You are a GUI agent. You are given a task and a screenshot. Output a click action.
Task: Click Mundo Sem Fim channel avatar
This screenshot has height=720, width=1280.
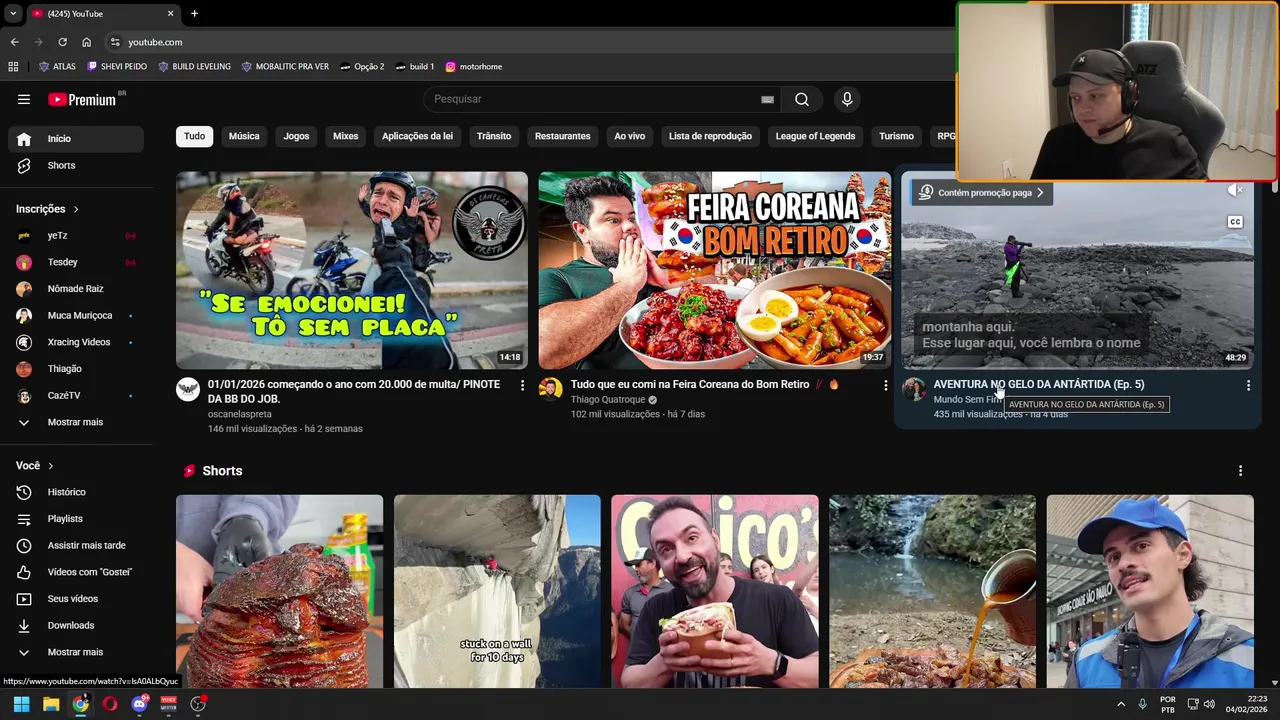click(913, 389)
